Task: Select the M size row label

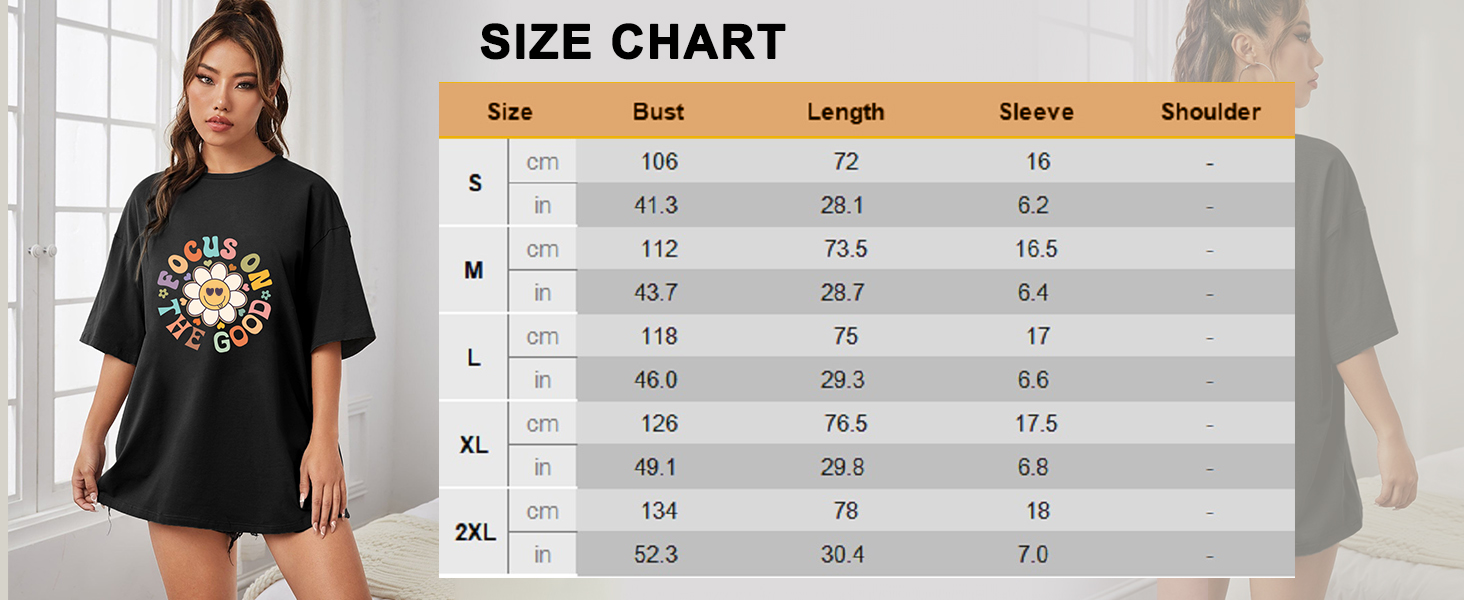Action: [x=474, y=270]
